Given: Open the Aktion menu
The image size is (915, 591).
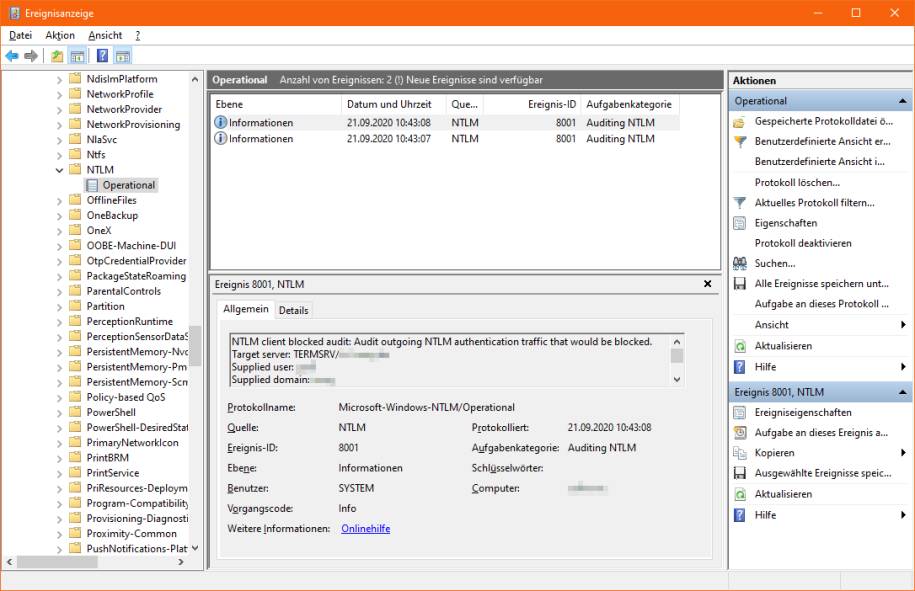Looking at the screenshot, I should 60,36.
